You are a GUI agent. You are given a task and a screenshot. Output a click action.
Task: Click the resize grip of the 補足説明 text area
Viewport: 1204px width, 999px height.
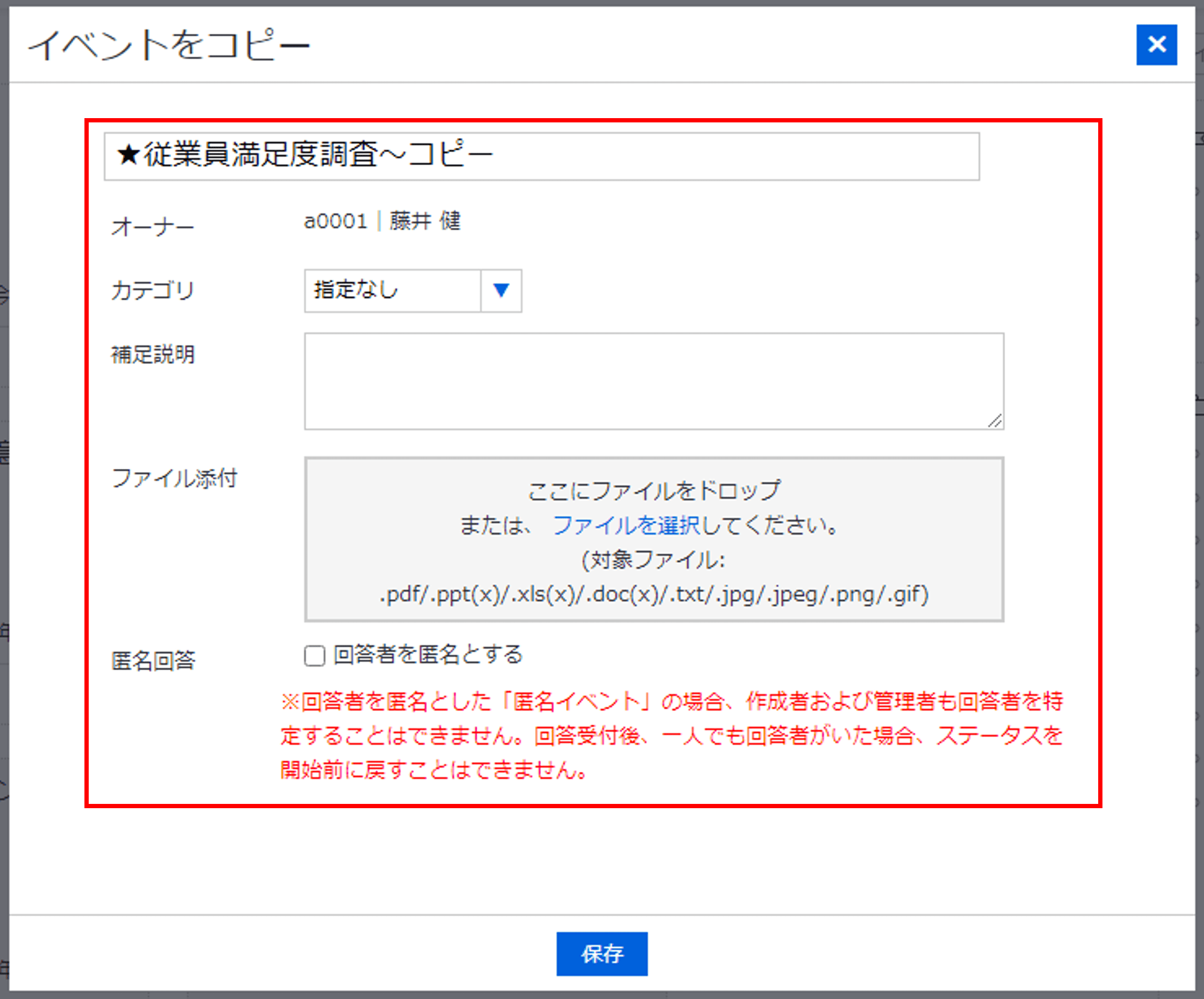click(995, 421)
